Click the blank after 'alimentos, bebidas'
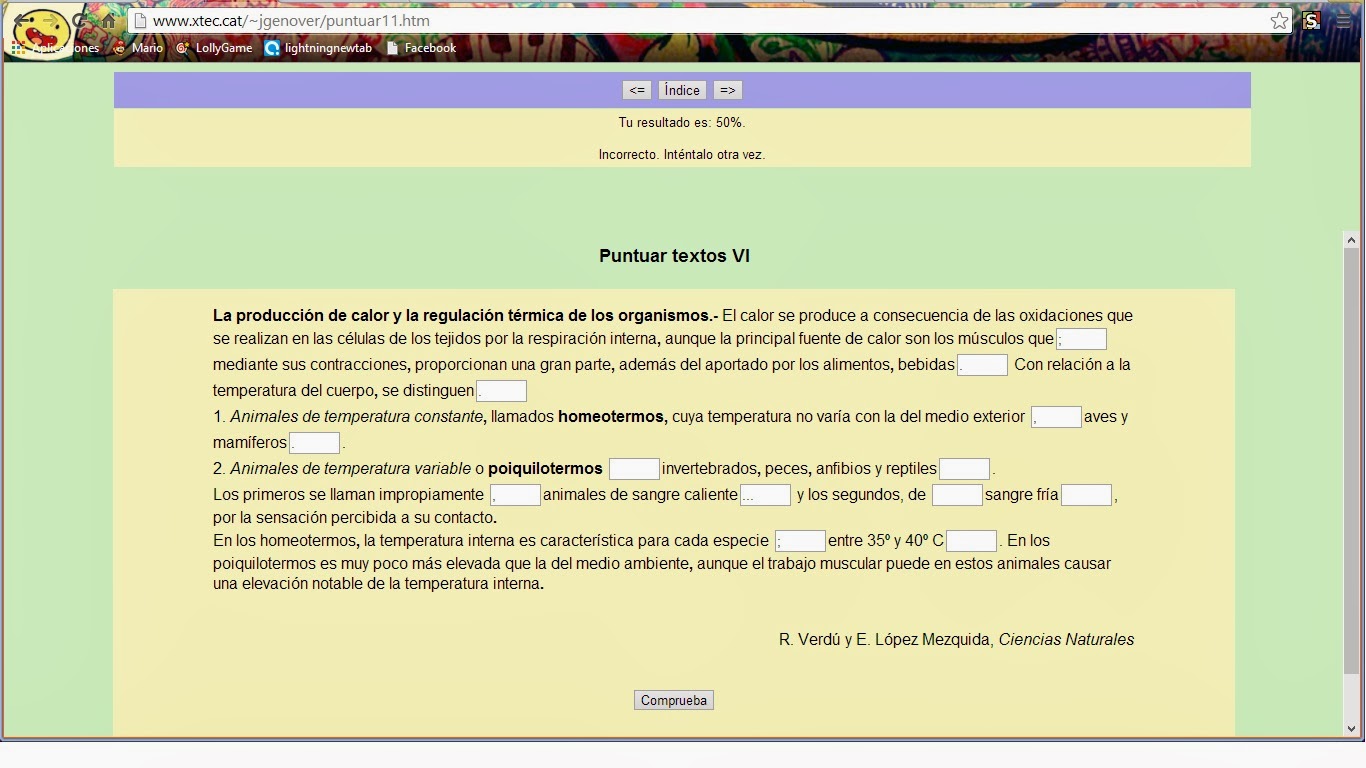This screenshot has height=768, width=1366. 983,365
